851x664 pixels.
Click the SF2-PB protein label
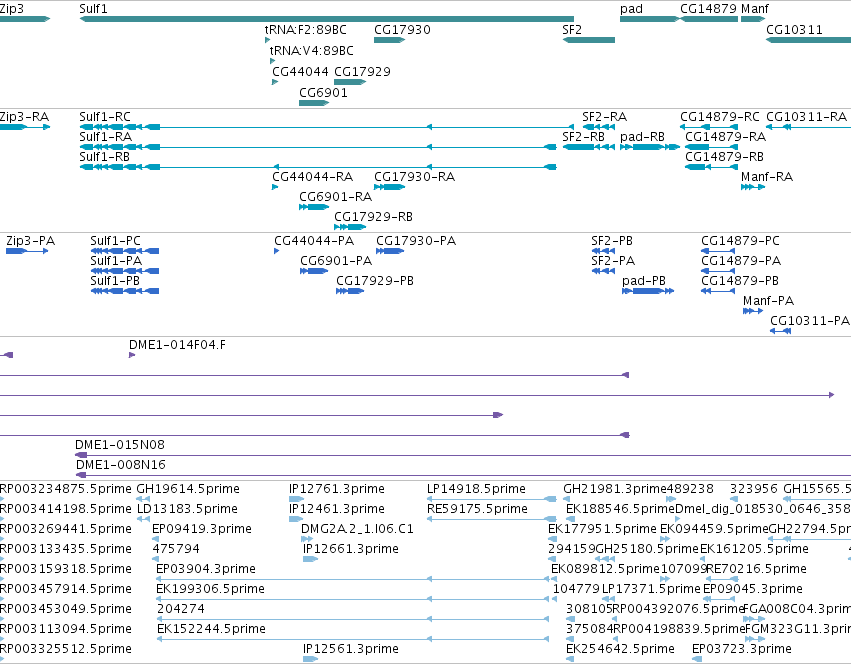pos(612,241)
